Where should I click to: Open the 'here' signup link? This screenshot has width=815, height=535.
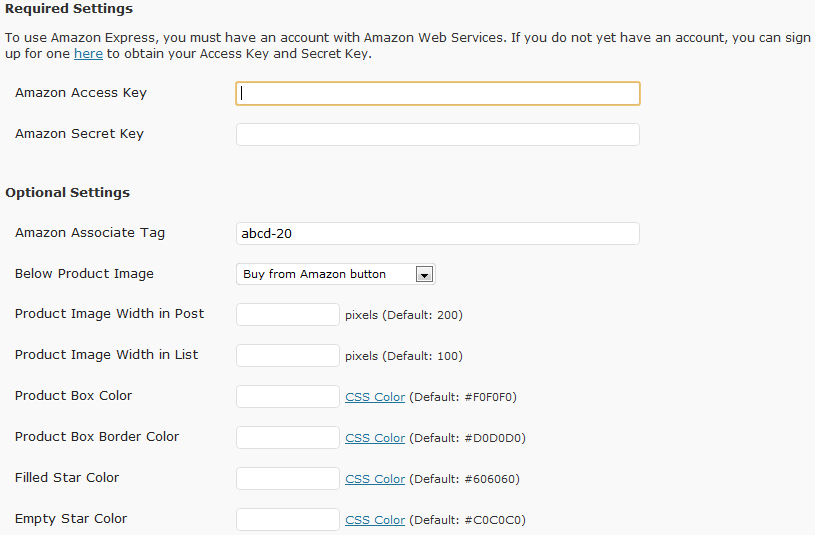pos(88,54)
